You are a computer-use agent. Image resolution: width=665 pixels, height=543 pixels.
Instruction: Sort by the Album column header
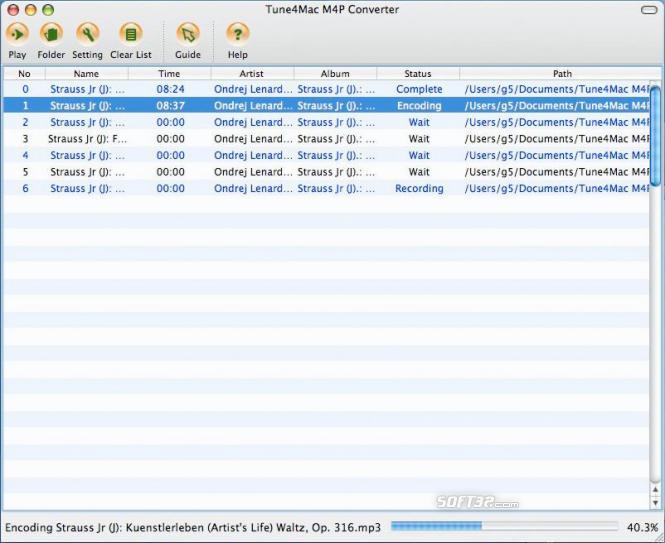tap(335, 74)
